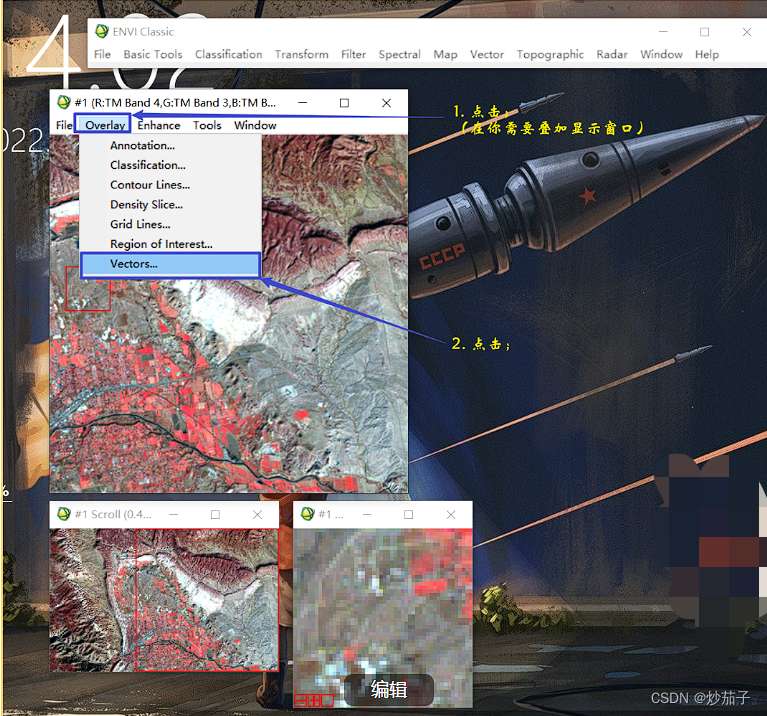Open the Transform menu

(x=301, y=54)
